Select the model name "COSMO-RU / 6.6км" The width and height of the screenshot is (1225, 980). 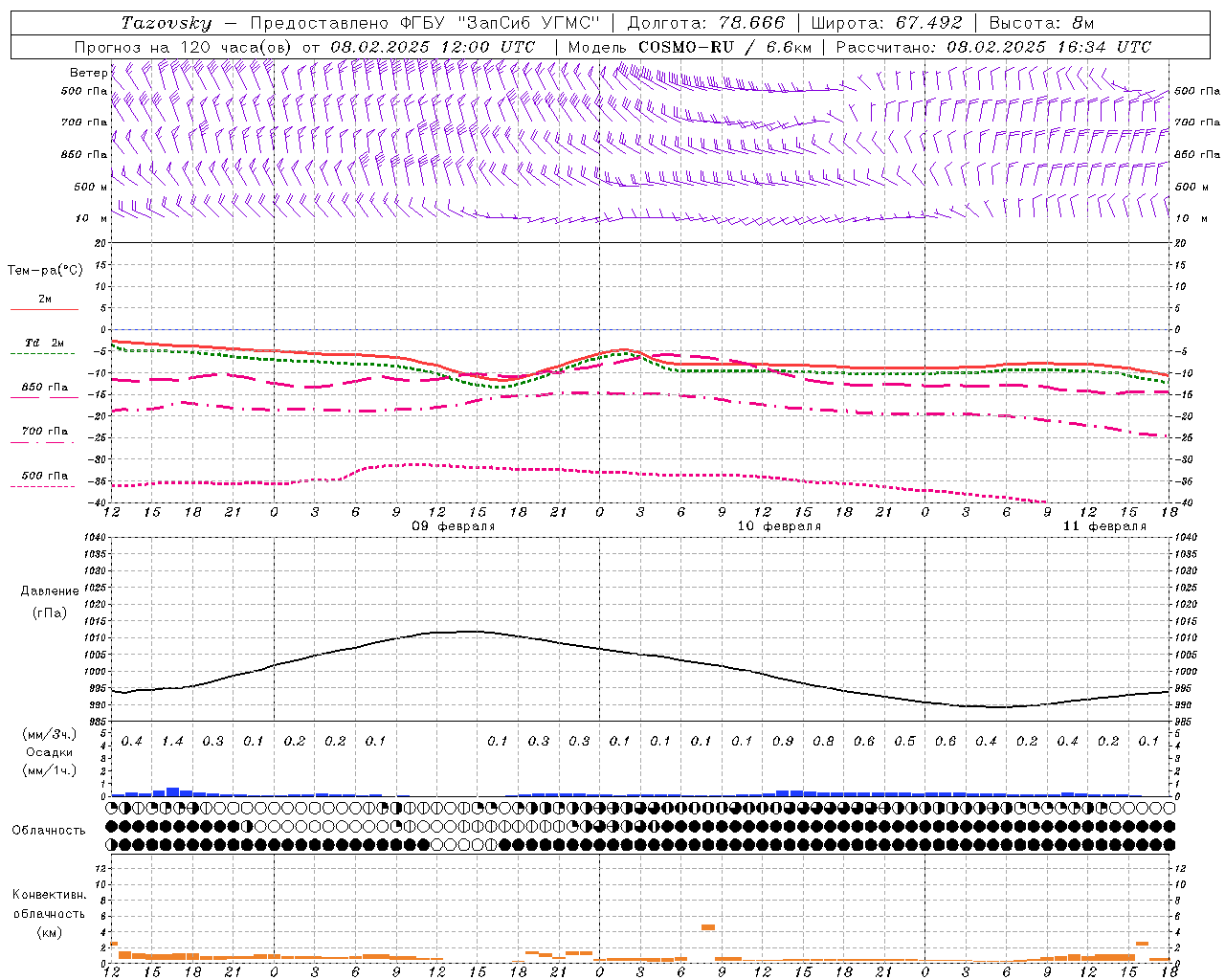coord(724,47)
